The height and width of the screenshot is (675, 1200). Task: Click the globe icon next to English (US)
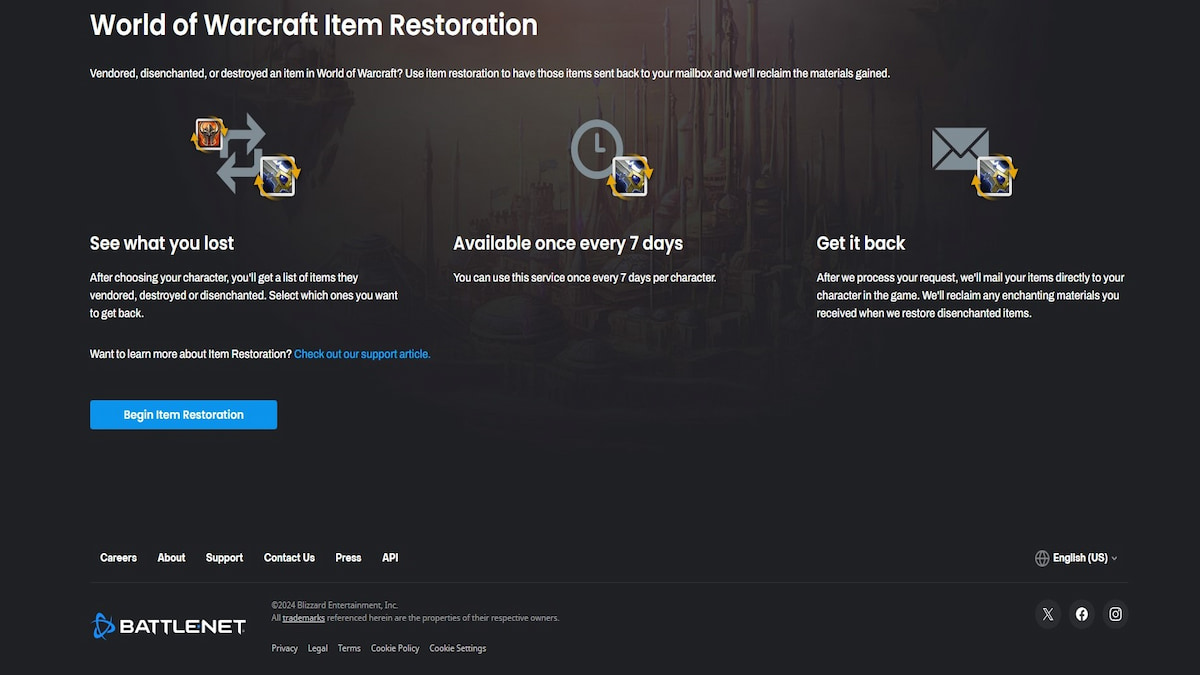1042,557
